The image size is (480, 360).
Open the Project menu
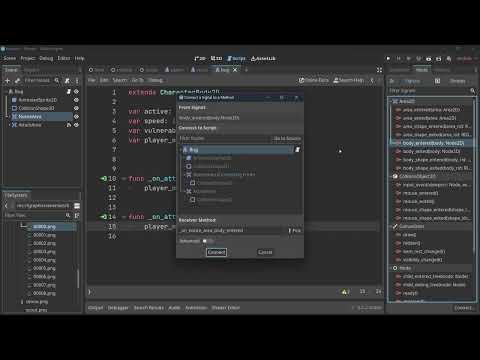coord(28,58)
